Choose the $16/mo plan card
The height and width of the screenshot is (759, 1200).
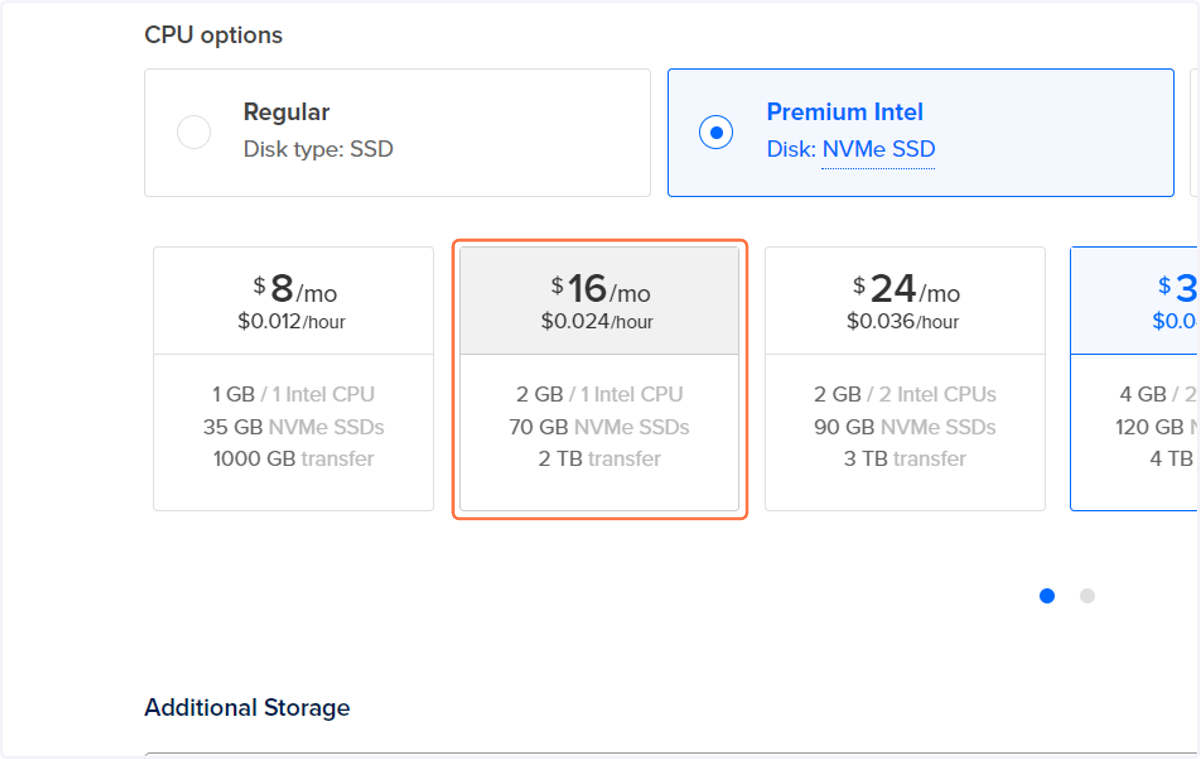[599, 379]
